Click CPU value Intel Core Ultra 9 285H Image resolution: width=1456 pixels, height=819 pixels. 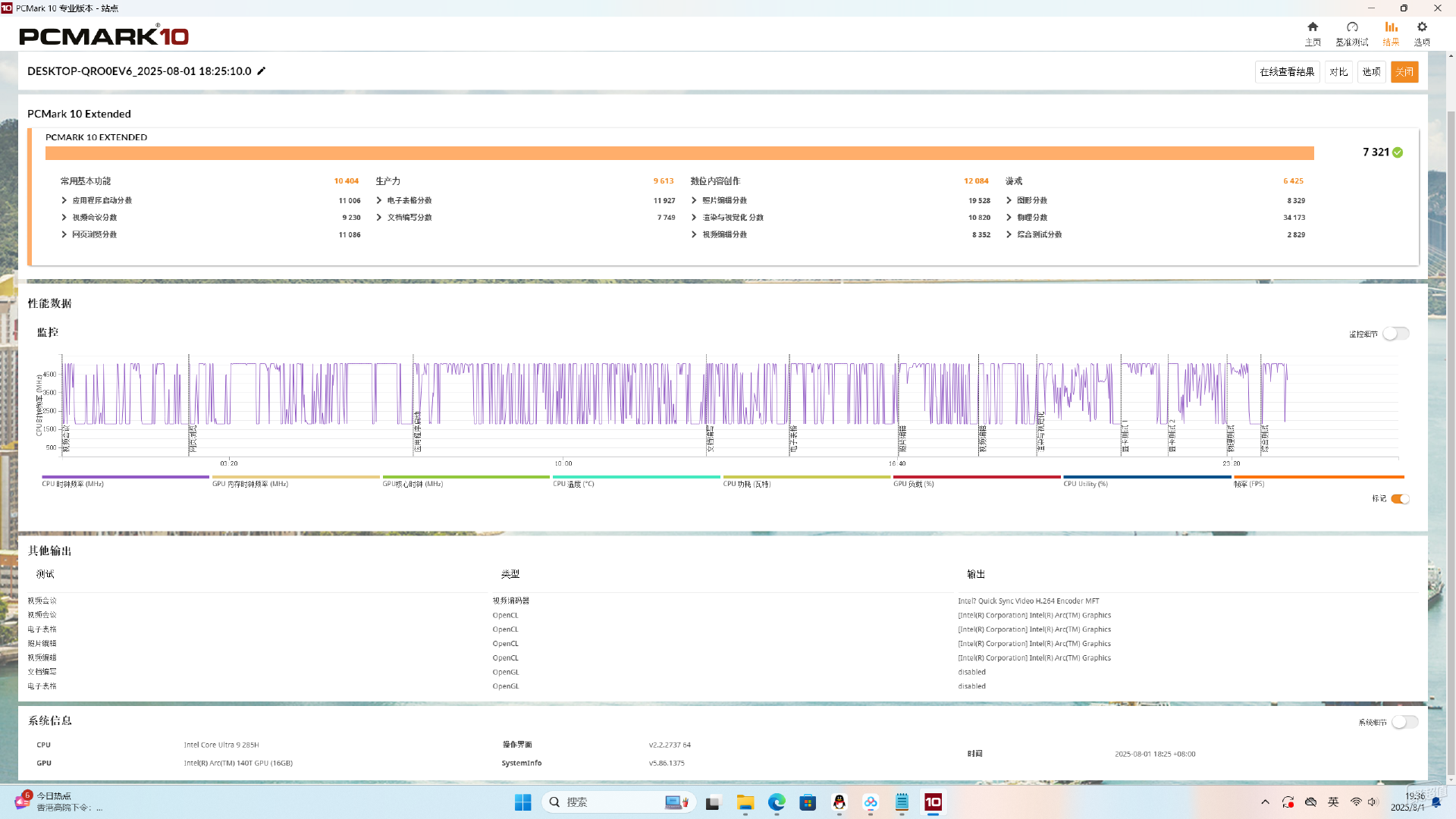pos(221,745)
